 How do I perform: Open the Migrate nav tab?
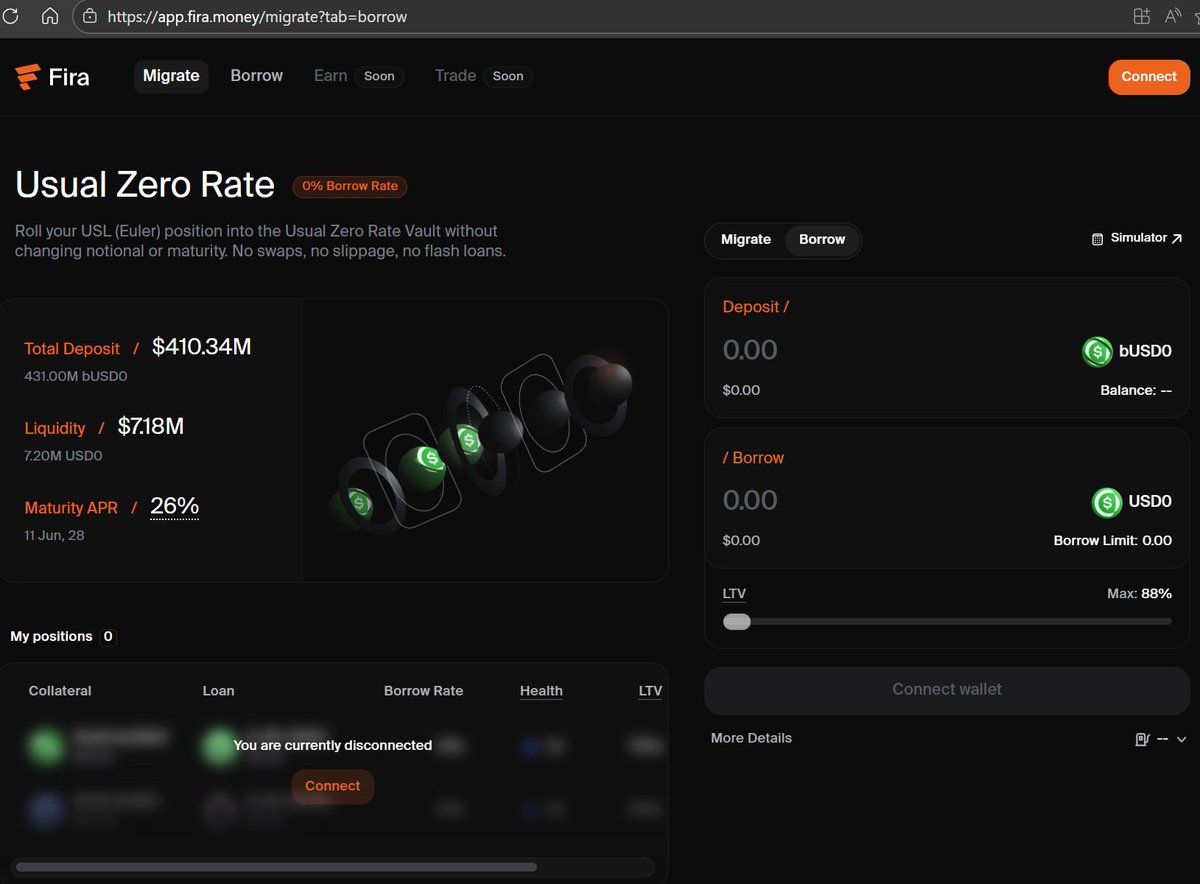[x=171, y=76]
